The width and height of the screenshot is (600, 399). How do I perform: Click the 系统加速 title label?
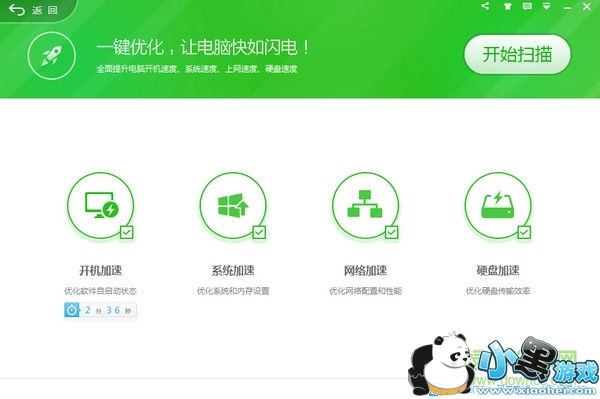[x=233, y=270]
